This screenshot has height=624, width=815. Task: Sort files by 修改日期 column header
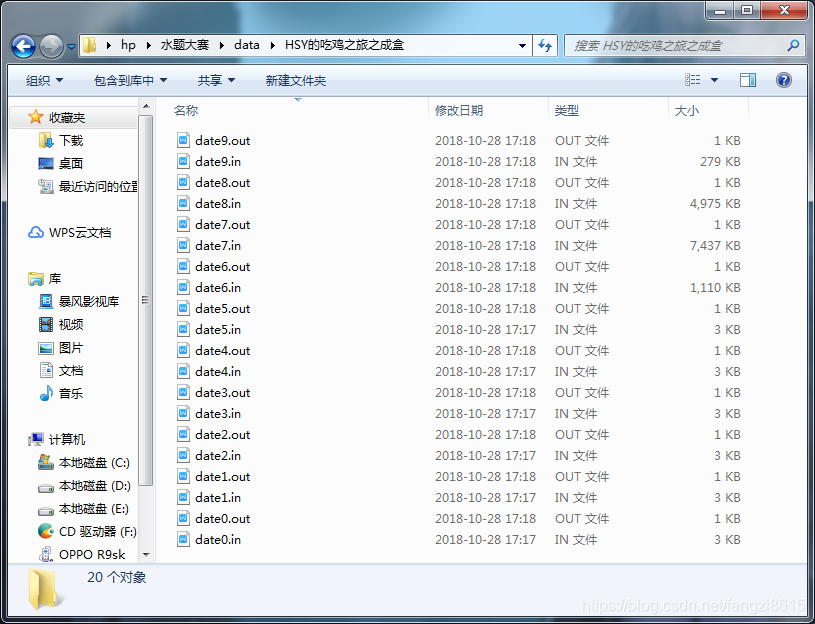459,110
